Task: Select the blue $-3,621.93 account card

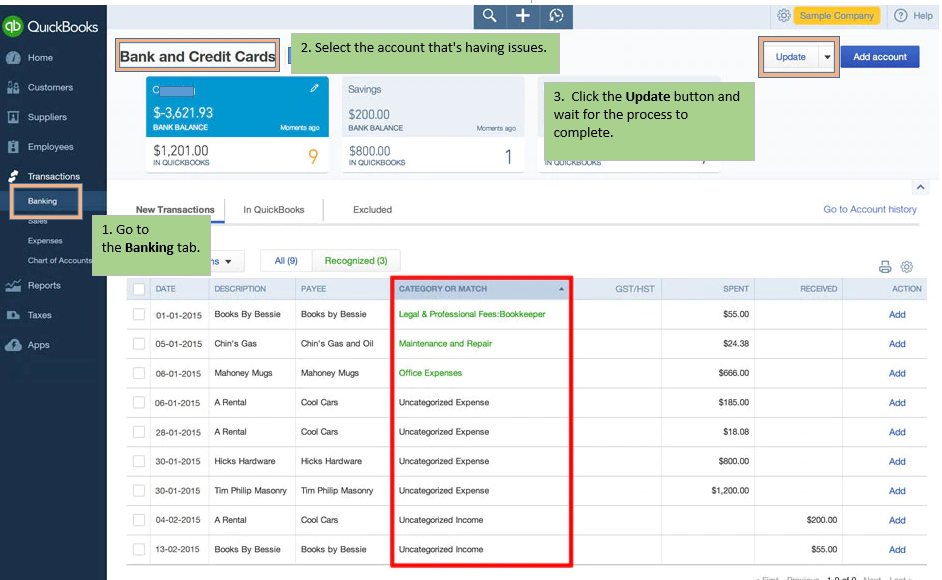Action: pyautogui.click(x=237, y=124)
